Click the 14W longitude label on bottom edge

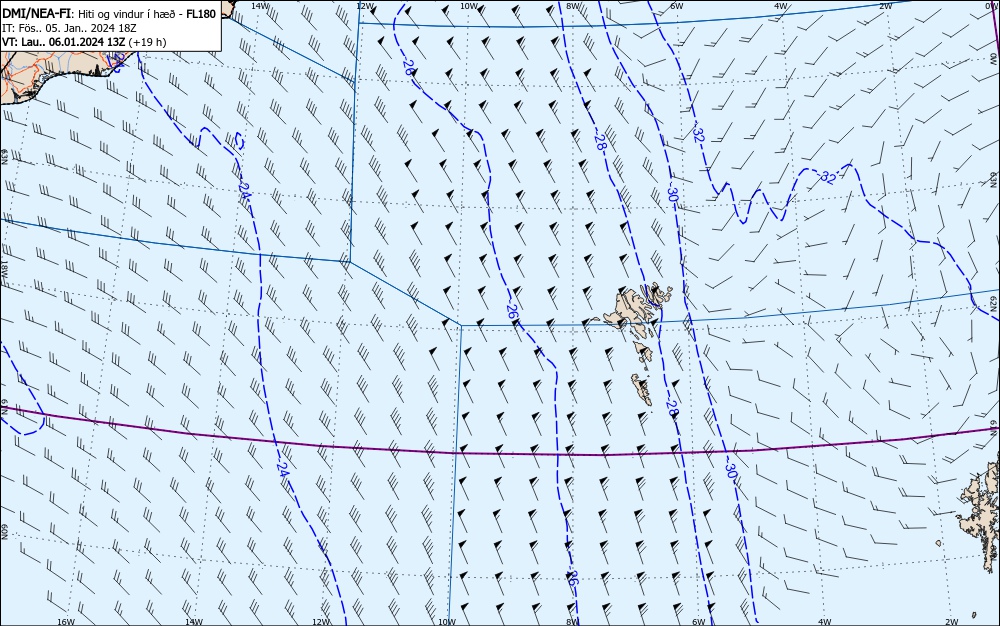[194, 622]
